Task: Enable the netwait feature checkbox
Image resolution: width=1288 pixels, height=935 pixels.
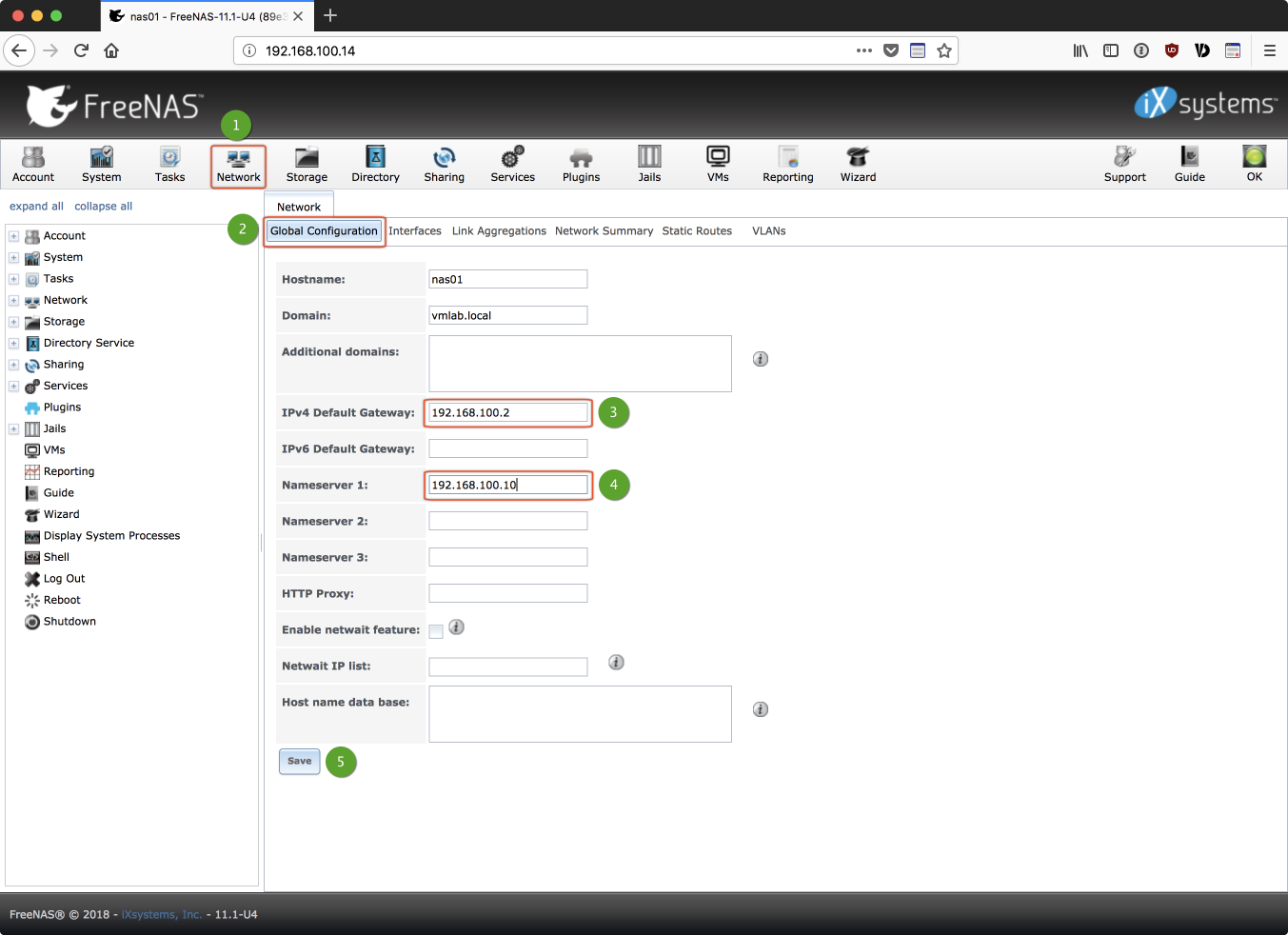Action: tap(436, 631)
